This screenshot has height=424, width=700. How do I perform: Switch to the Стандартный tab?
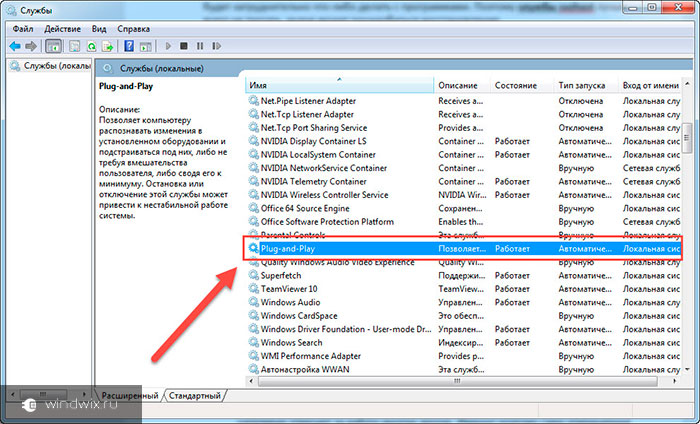coord(193,396)
